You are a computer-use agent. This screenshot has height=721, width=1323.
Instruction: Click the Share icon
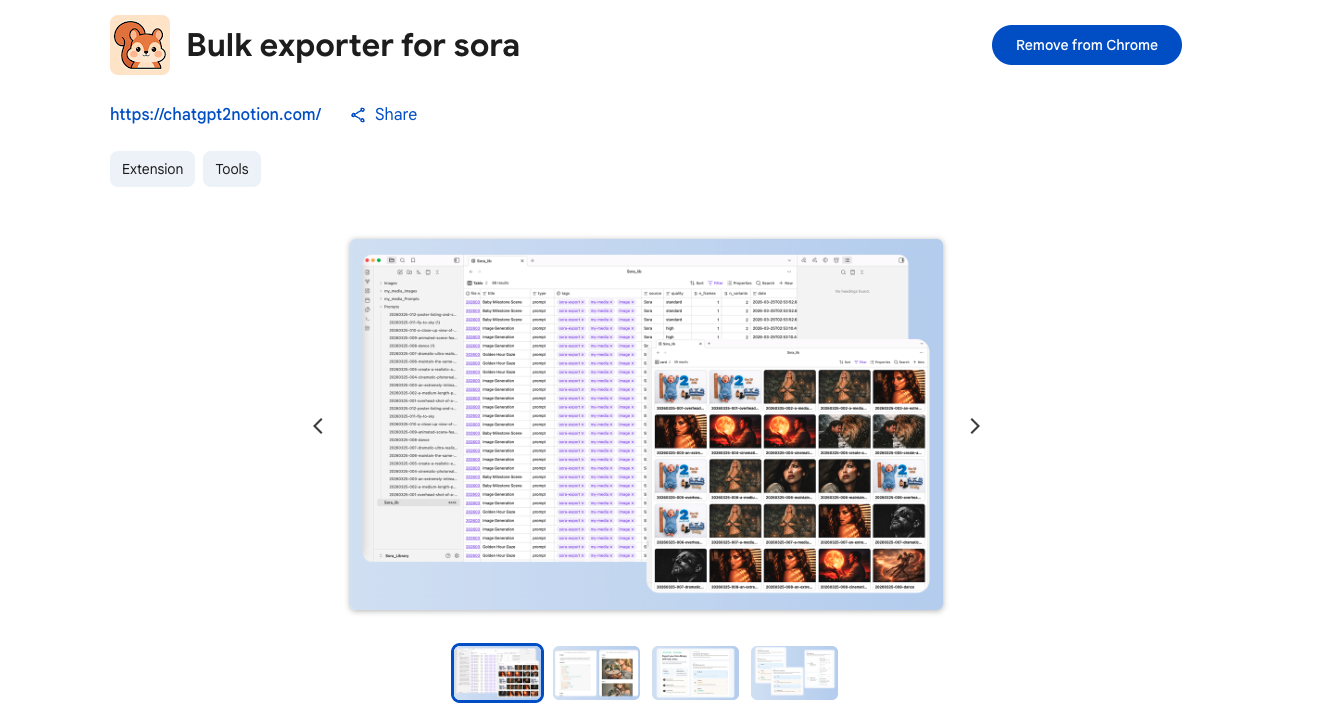358,115
